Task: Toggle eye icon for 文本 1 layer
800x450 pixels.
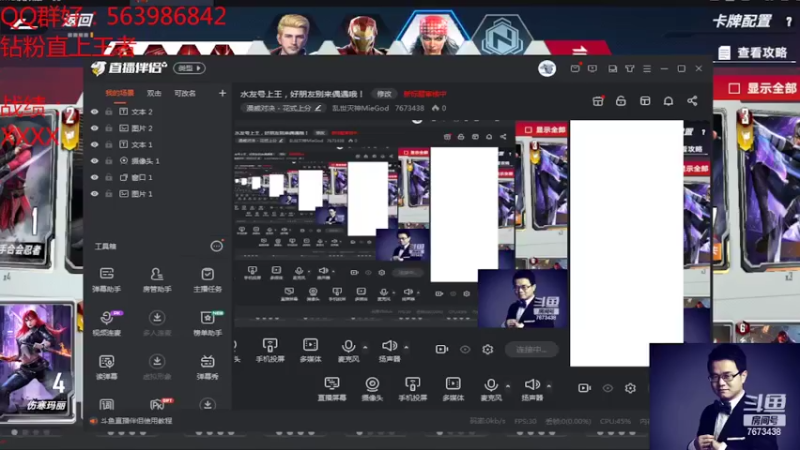Action: [94, 144]
